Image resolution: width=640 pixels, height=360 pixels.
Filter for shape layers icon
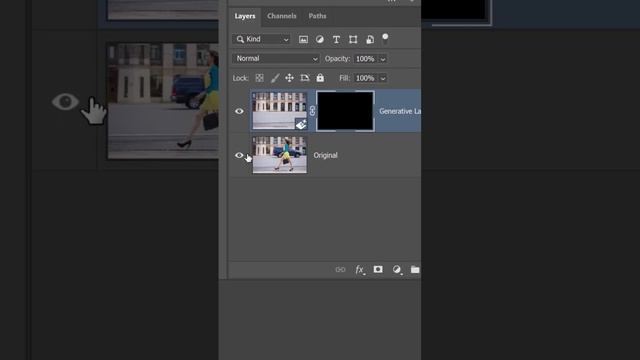click(353, 40)
